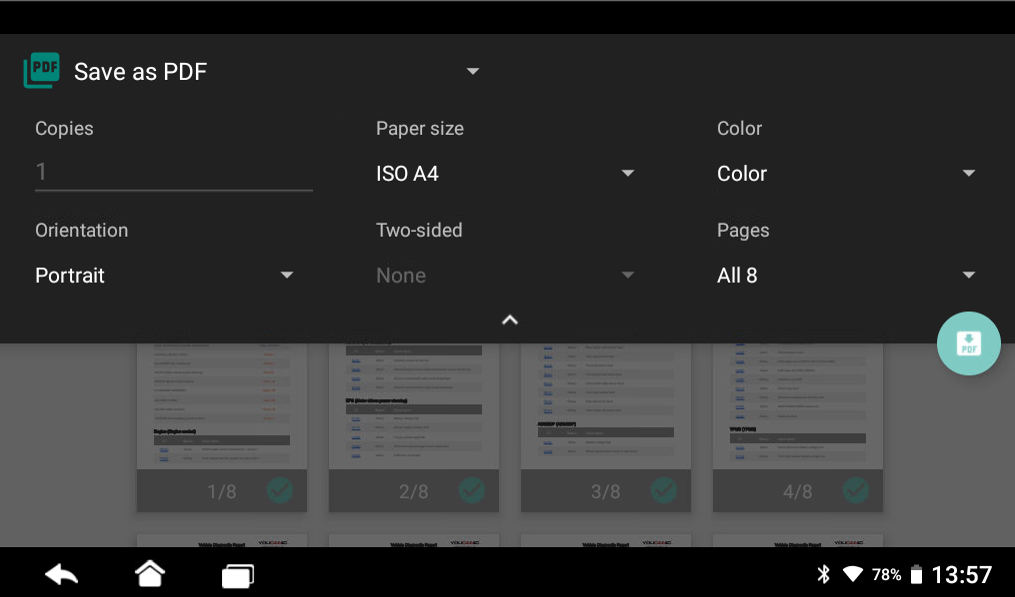The width and height of the screenshot is (1015, 597).
Task: Open the Color mode dropdown
Action: (846, 174)
